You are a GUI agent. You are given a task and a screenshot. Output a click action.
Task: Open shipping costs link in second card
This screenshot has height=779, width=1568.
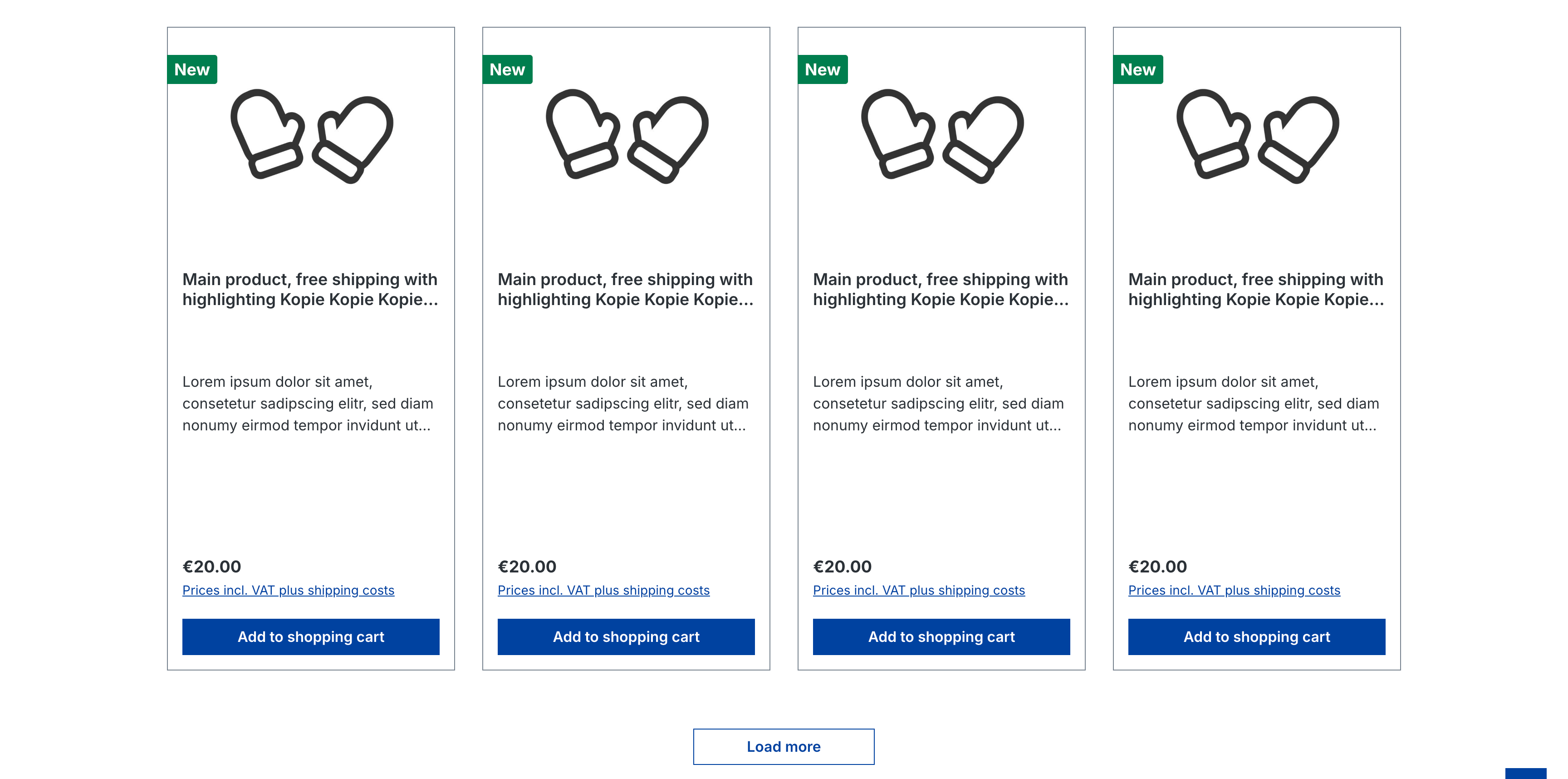[x=604, y=590]
